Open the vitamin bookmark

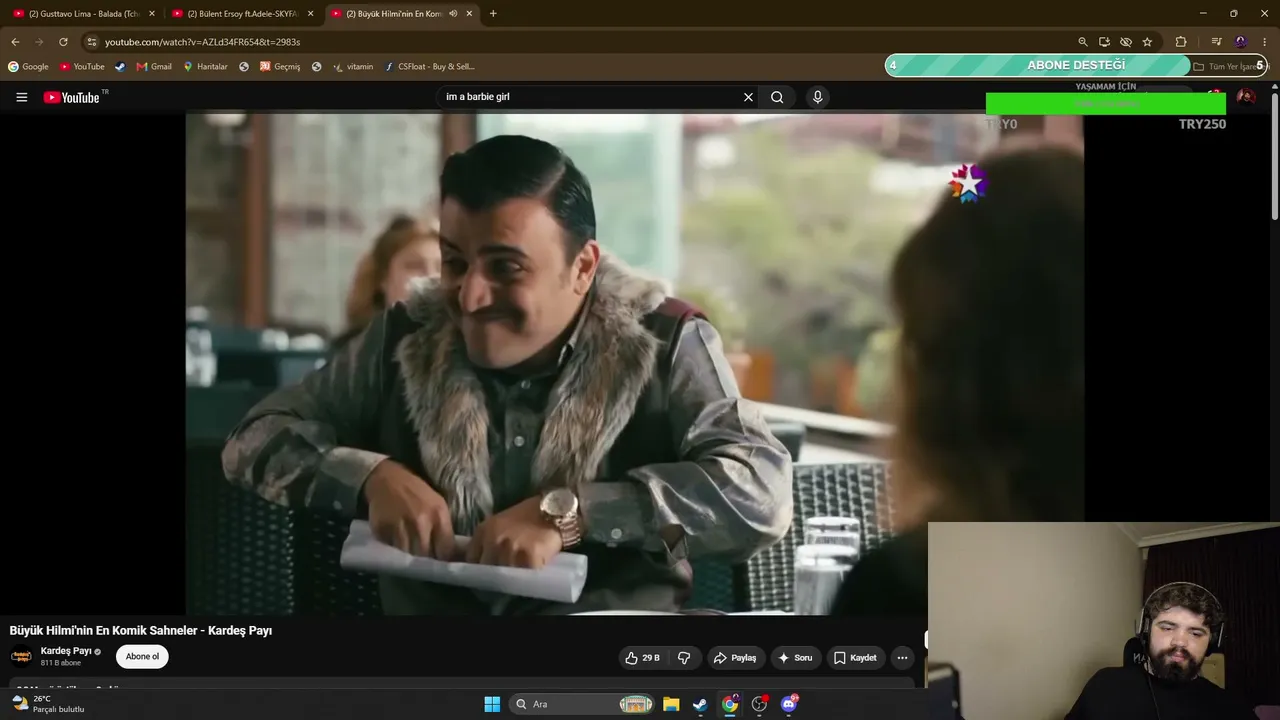tap(353, 67)
